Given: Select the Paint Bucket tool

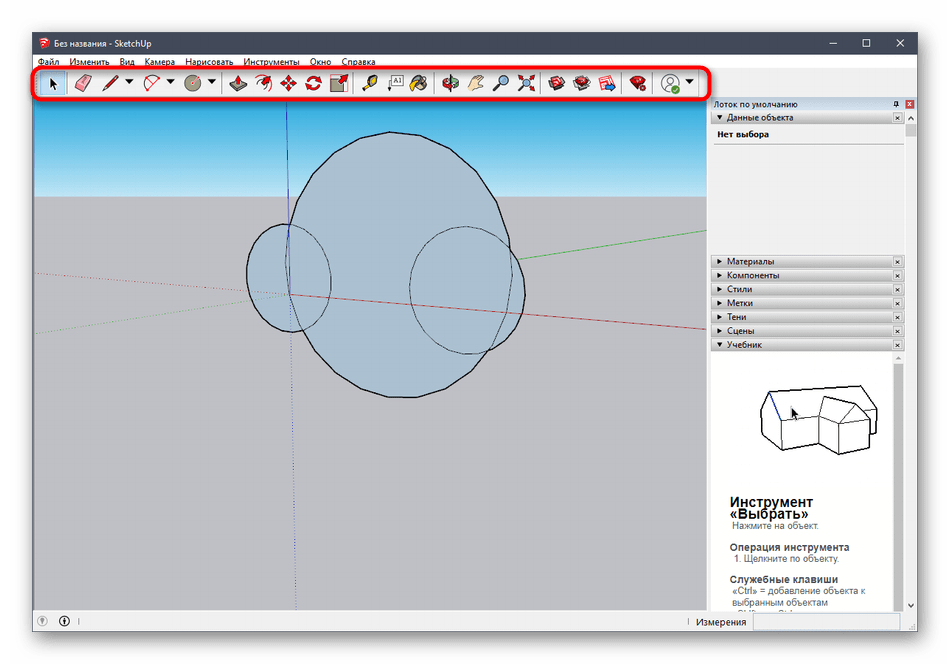Looking at the screenshot, I should pos(419,83).
